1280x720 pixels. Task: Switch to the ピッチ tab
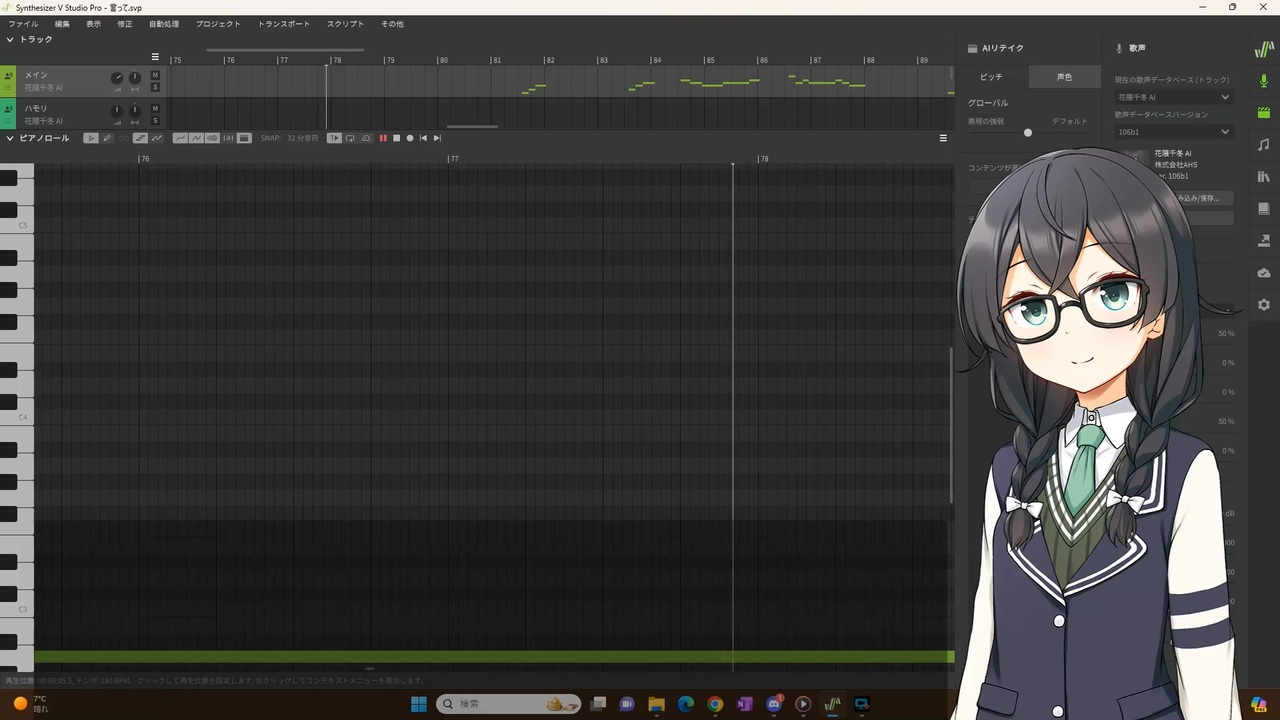pyautogui.click(x=990, y=77)
